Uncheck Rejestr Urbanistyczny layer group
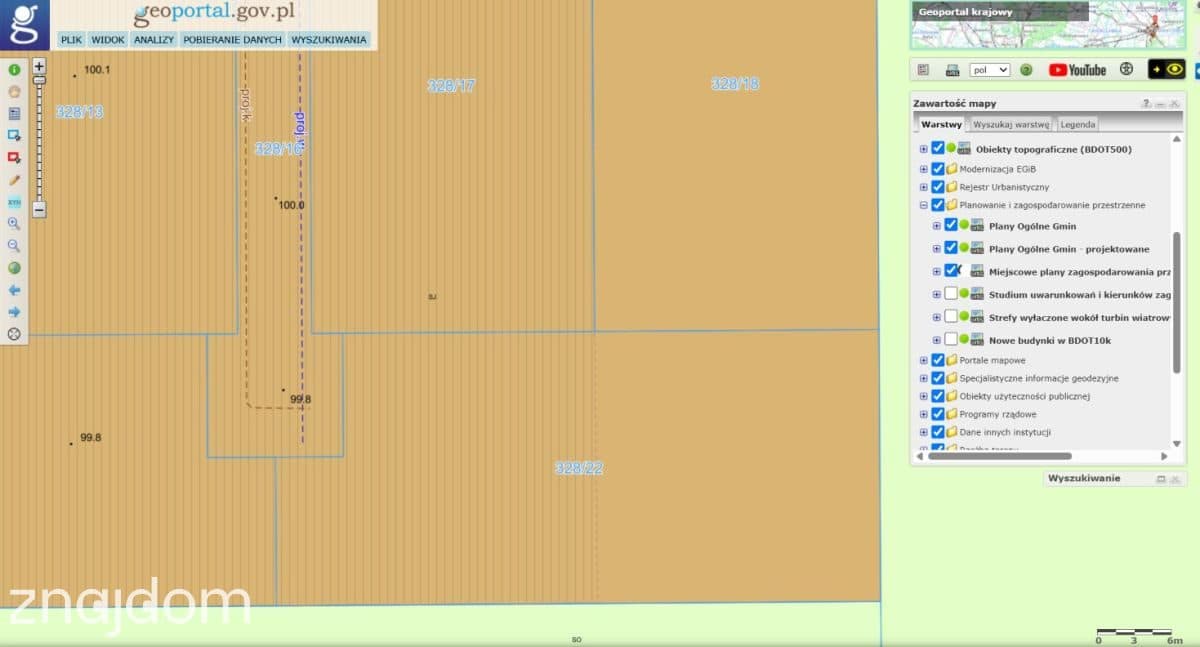Screen dimensions: 1200x647 pos(938,186)
